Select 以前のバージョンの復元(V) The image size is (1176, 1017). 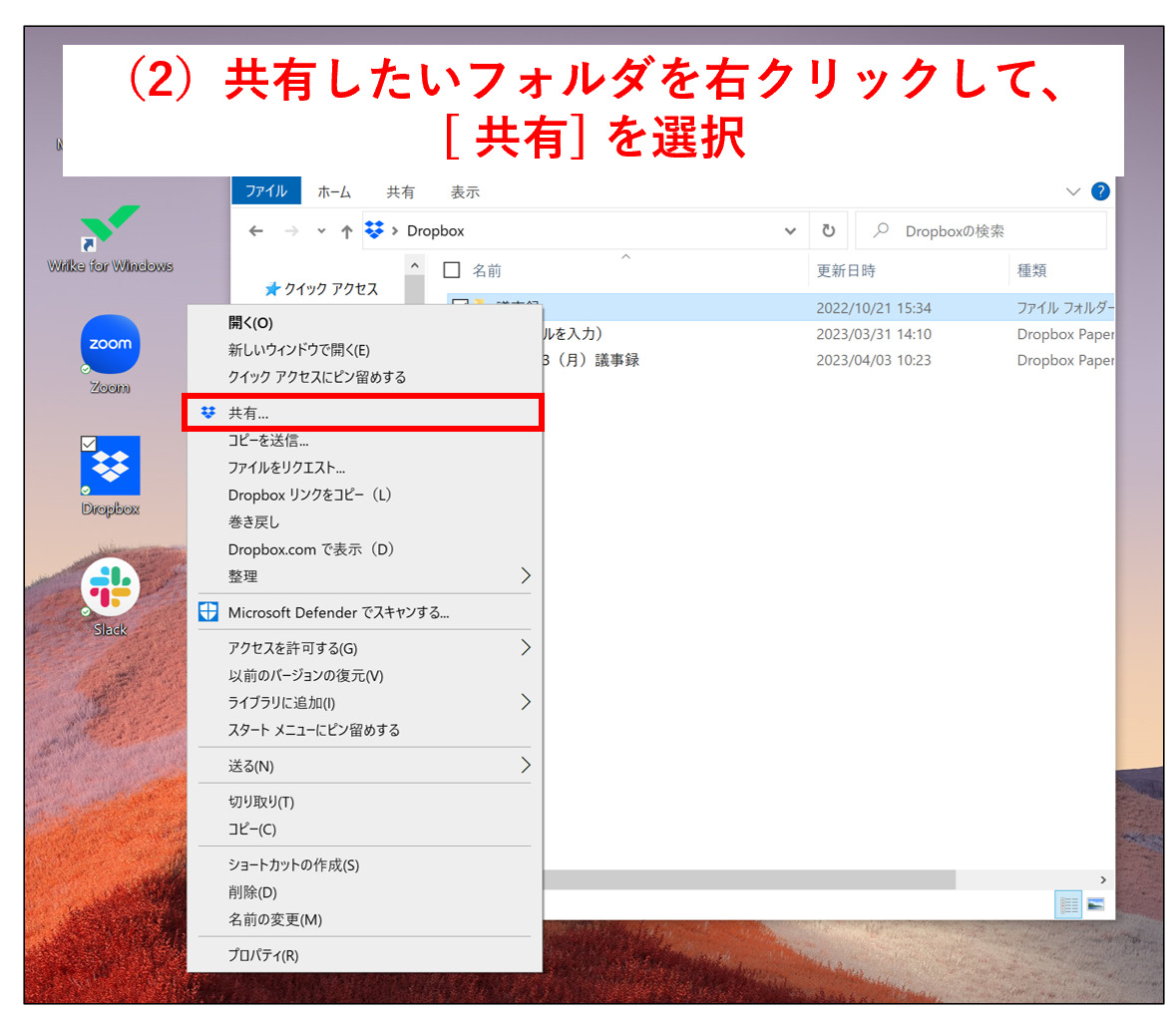coord(364,675)
